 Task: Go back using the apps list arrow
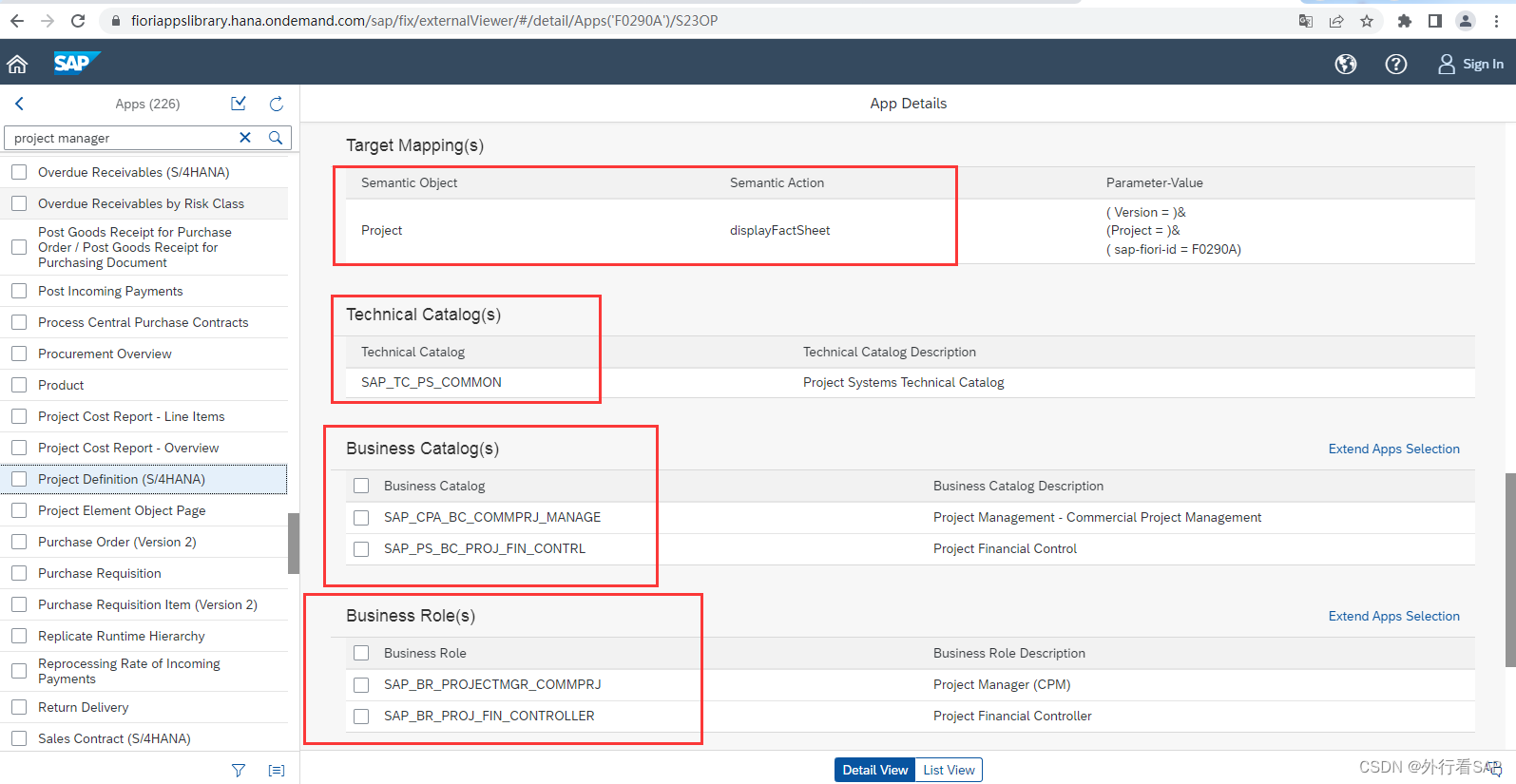point(19,104)
